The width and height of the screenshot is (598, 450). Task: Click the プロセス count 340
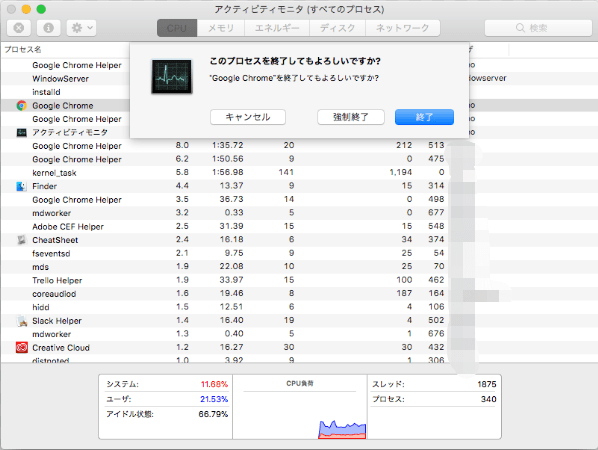(489, 399)
